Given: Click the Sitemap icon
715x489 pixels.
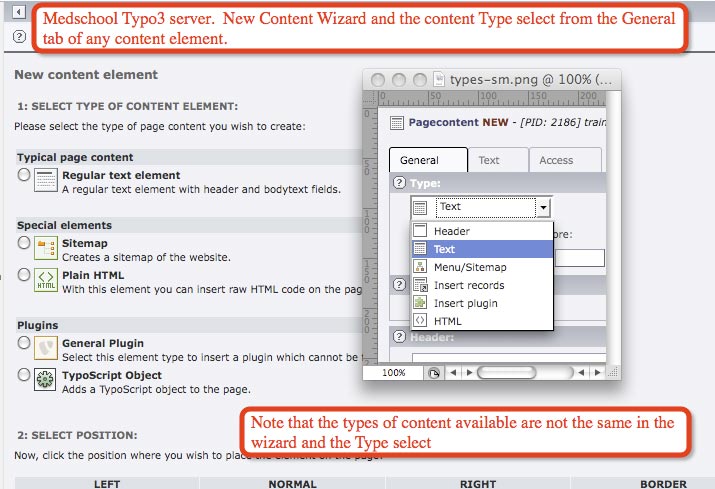Looking at the screenshot, I should tap(46, 248).
